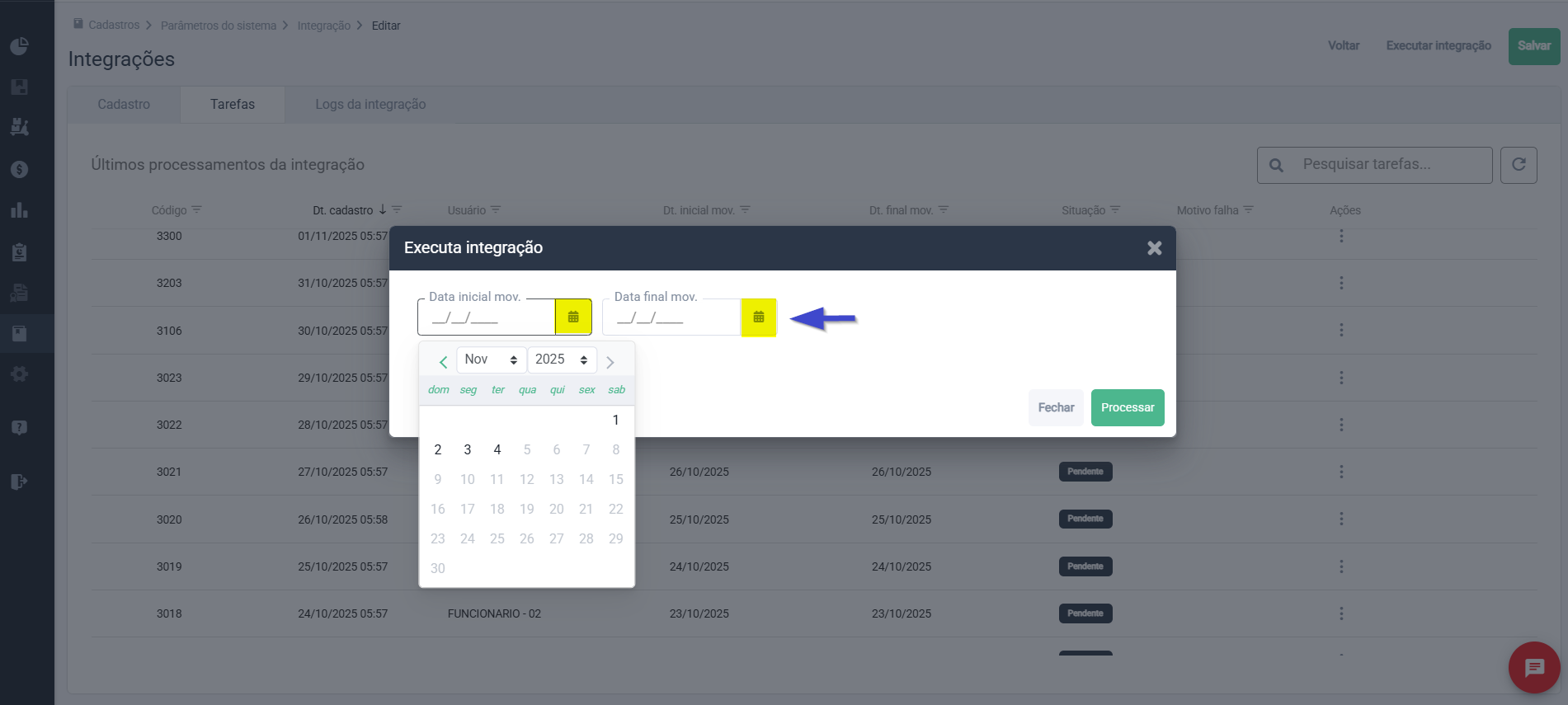1568x705 pixels.
Task: Open the red chat support bubble
Action: click(x=1534, y=667)
